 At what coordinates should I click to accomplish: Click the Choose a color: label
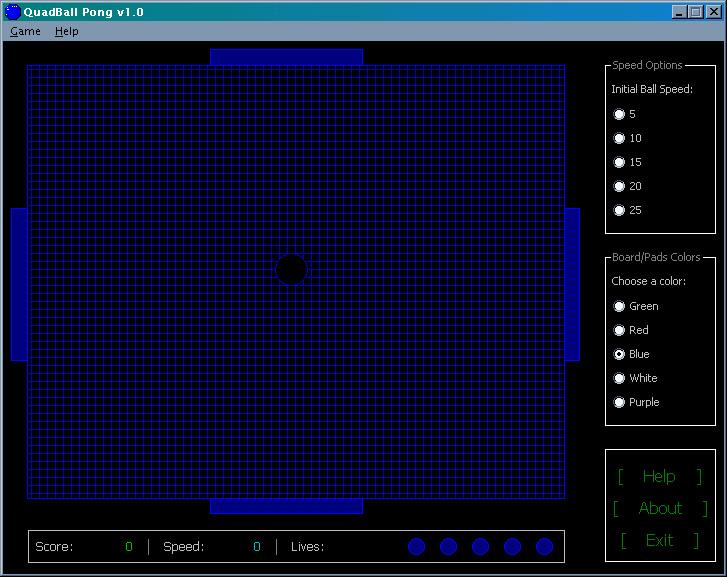coord(648,281)
